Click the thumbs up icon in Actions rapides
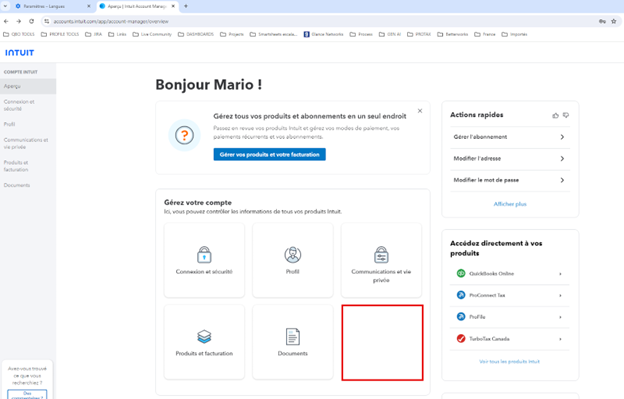The width and height of the screenshot is (624, 399). 556,115
